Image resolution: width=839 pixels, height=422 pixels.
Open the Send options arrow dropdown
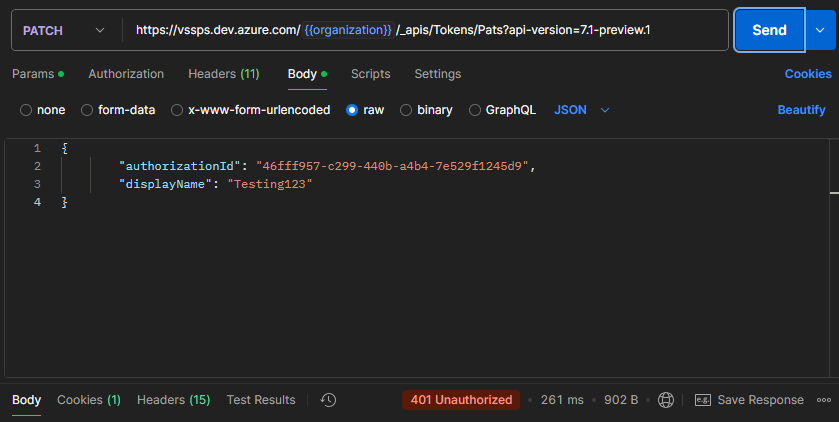click(820, 30)
